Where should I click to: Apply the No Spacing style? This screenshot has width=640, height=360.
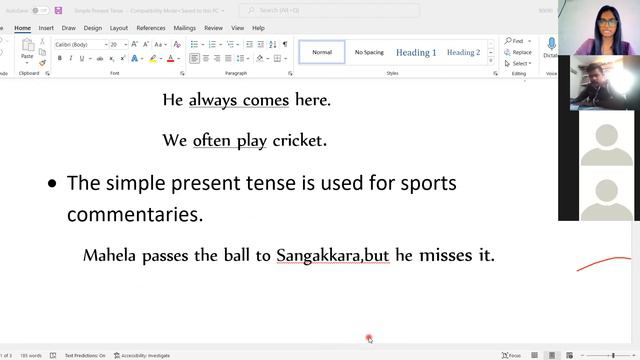pyautogui.click(x=369, y=52)
